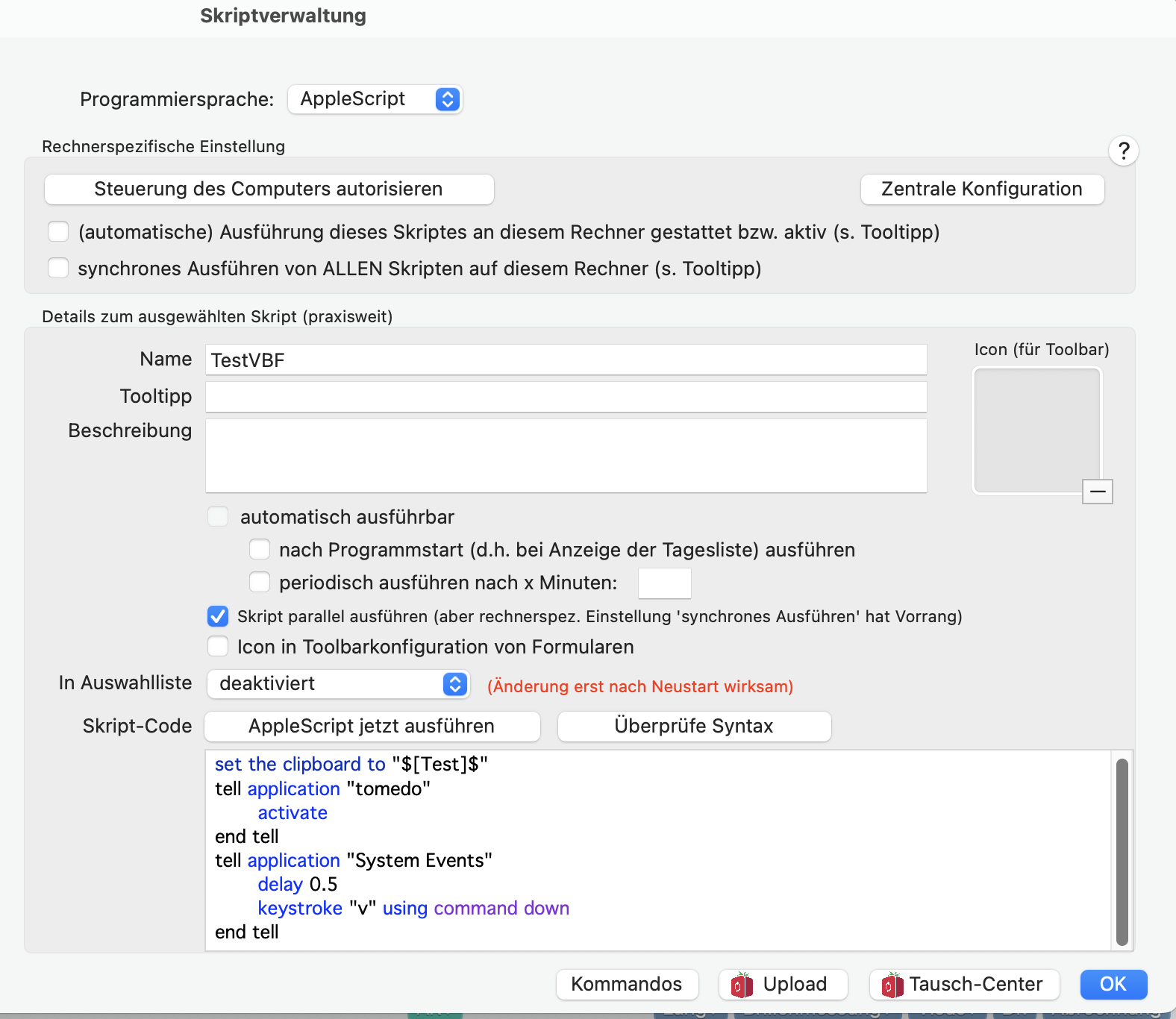Viewport: 1176px width, 1019px height.
Task: Open the help question mark button
Action: click(1123, 151)
